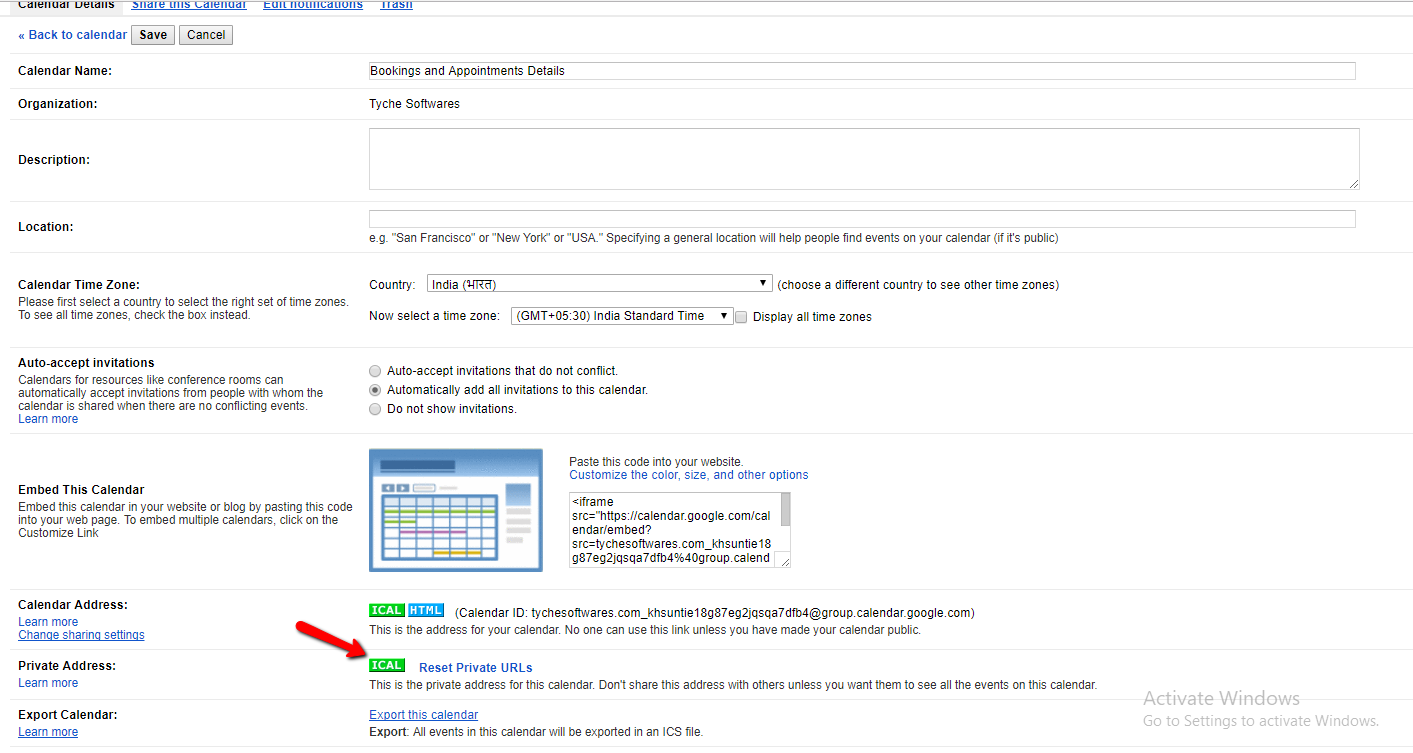Click Export this calendar link
Image resolution: width=1413 pixels, height=753 pixels.
423,714
